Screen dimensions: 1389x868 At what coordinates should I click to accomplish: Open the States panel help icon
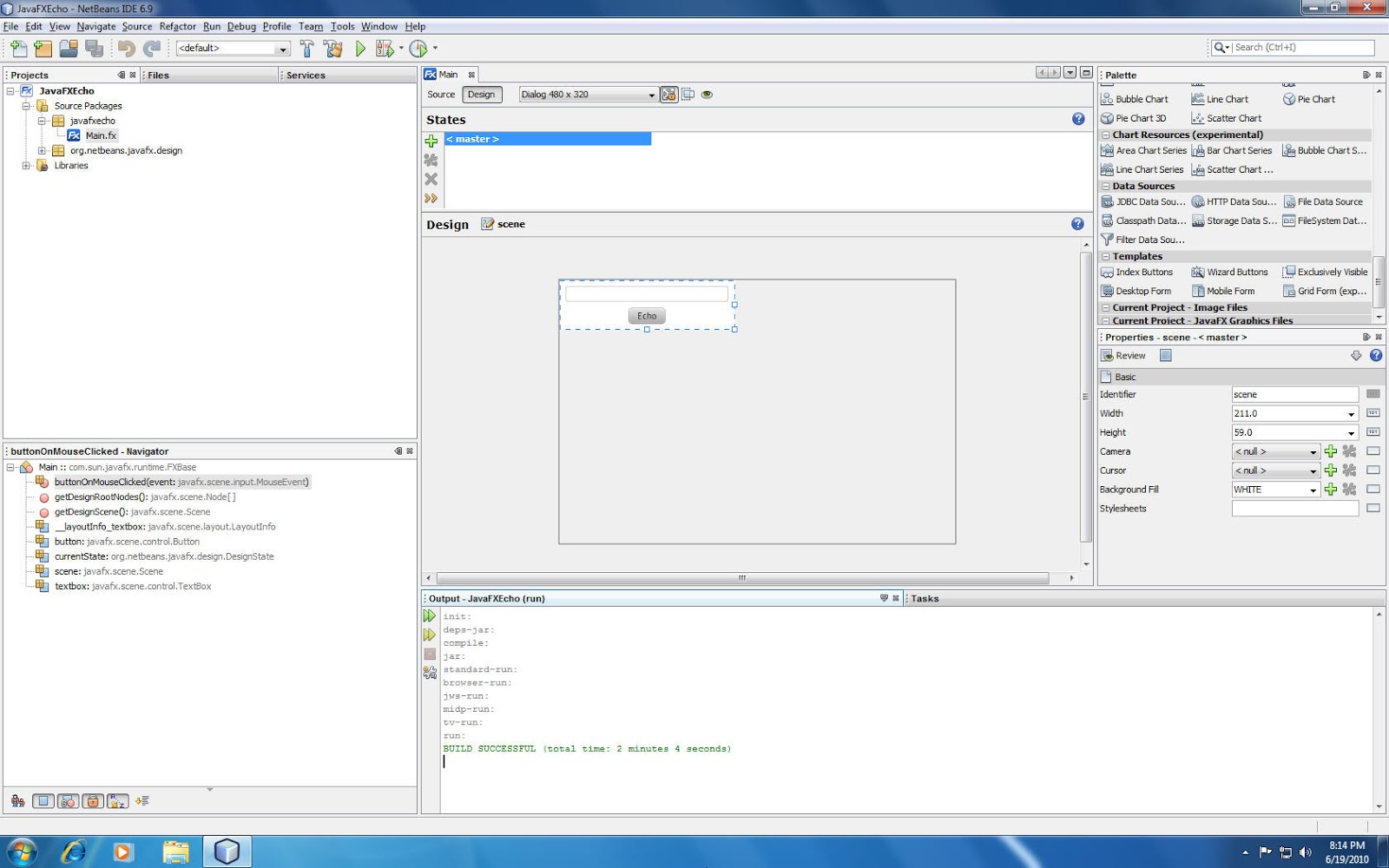pyautogui.click(x=1078, y=119)
